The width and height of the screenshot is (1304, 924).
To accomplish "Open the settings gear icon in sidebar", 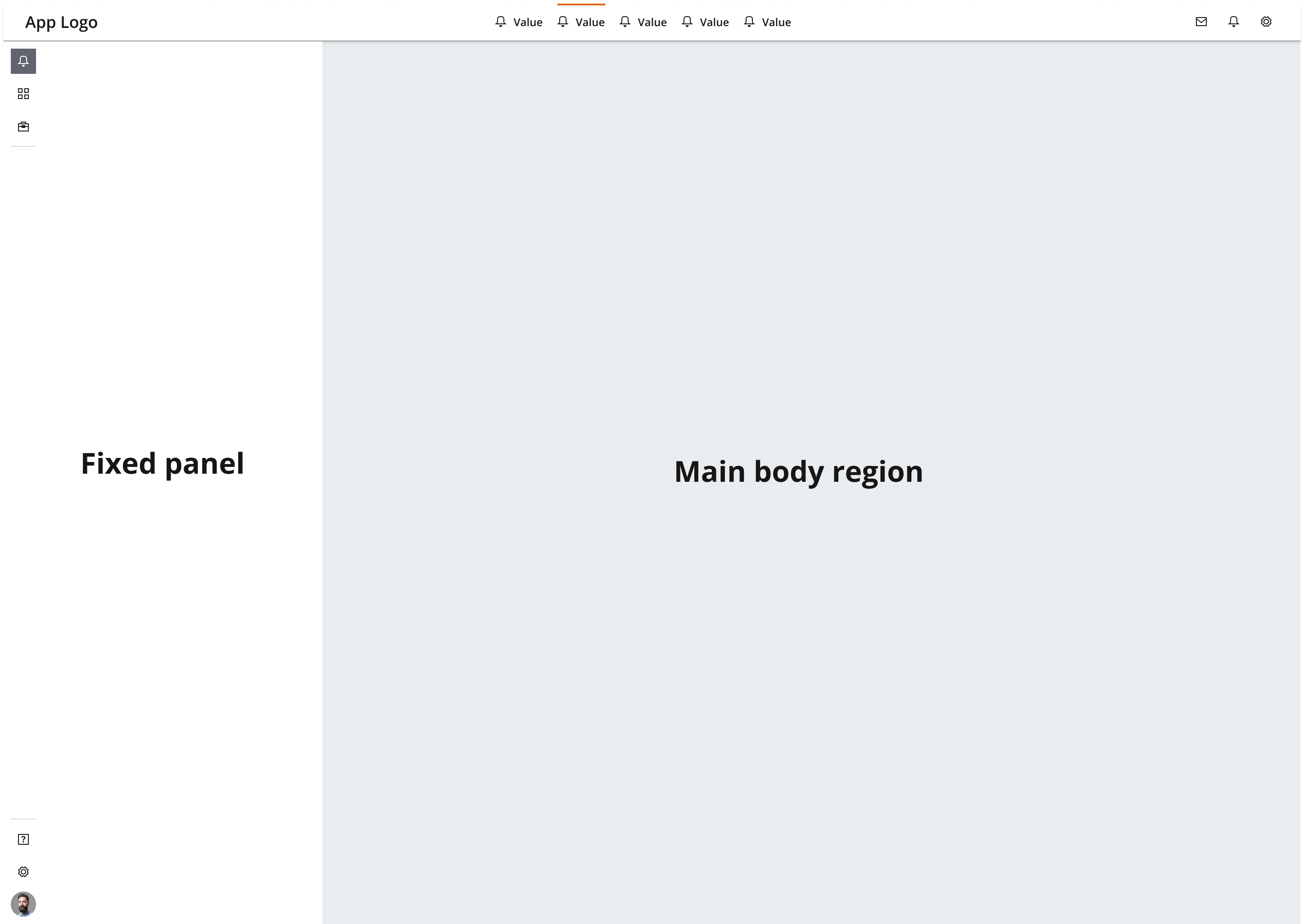I will point(23,871).
